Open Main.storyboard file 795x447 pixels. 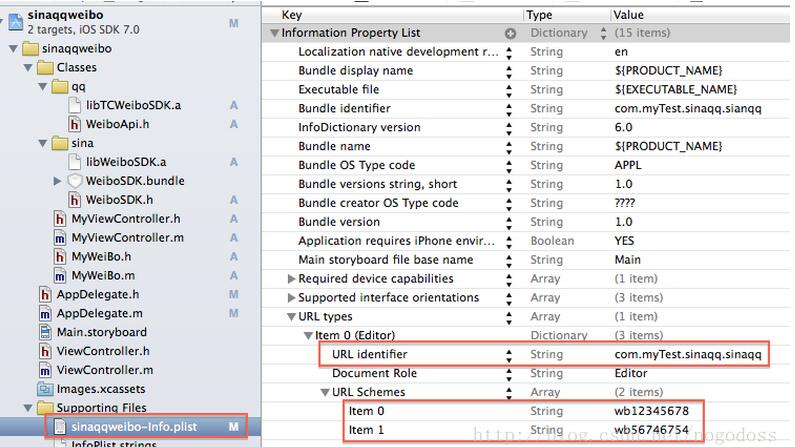[101, 332]
